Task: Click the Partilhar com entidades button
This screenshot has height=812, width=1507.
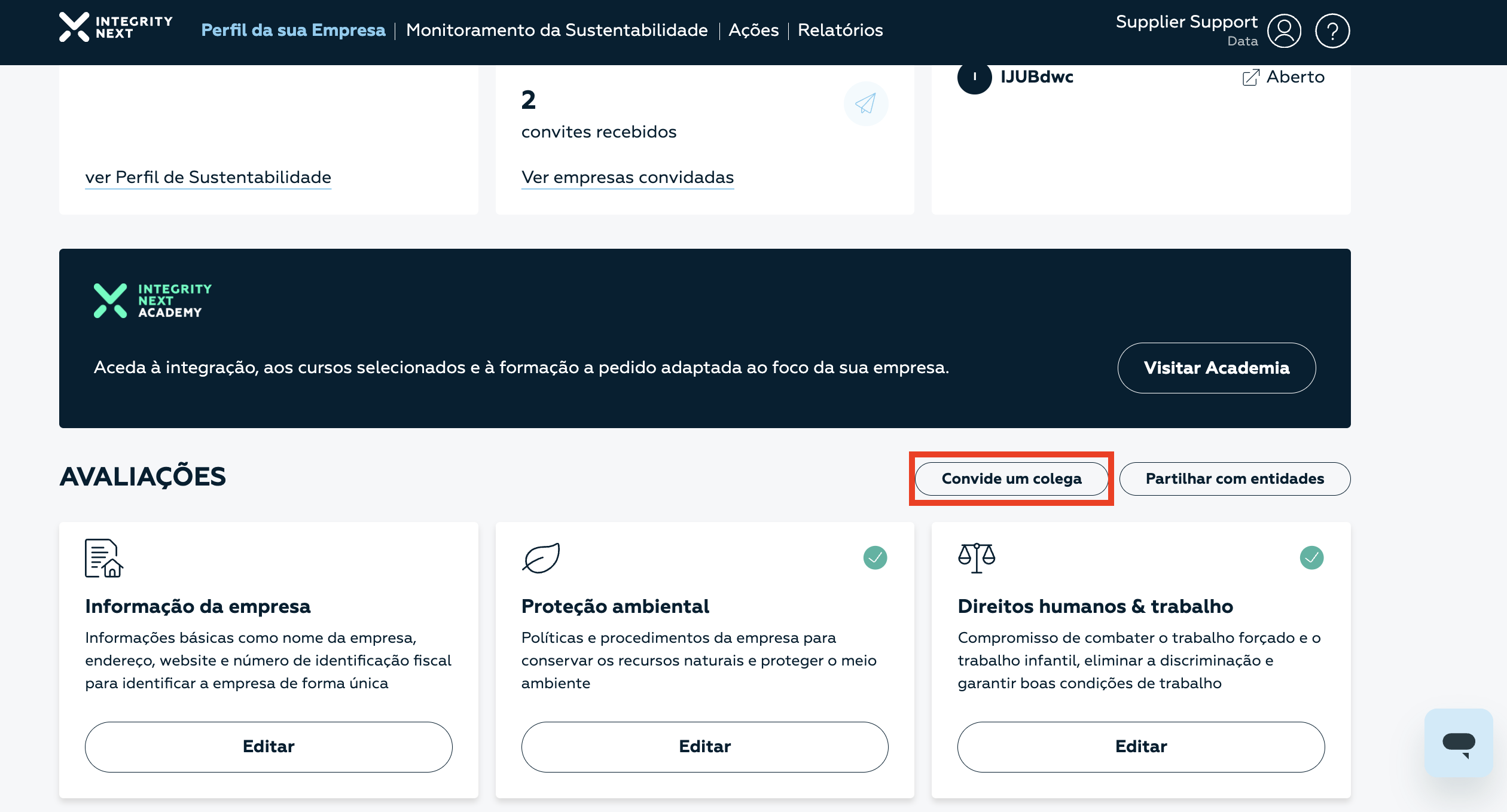Action: click(x=1234, y=479)
